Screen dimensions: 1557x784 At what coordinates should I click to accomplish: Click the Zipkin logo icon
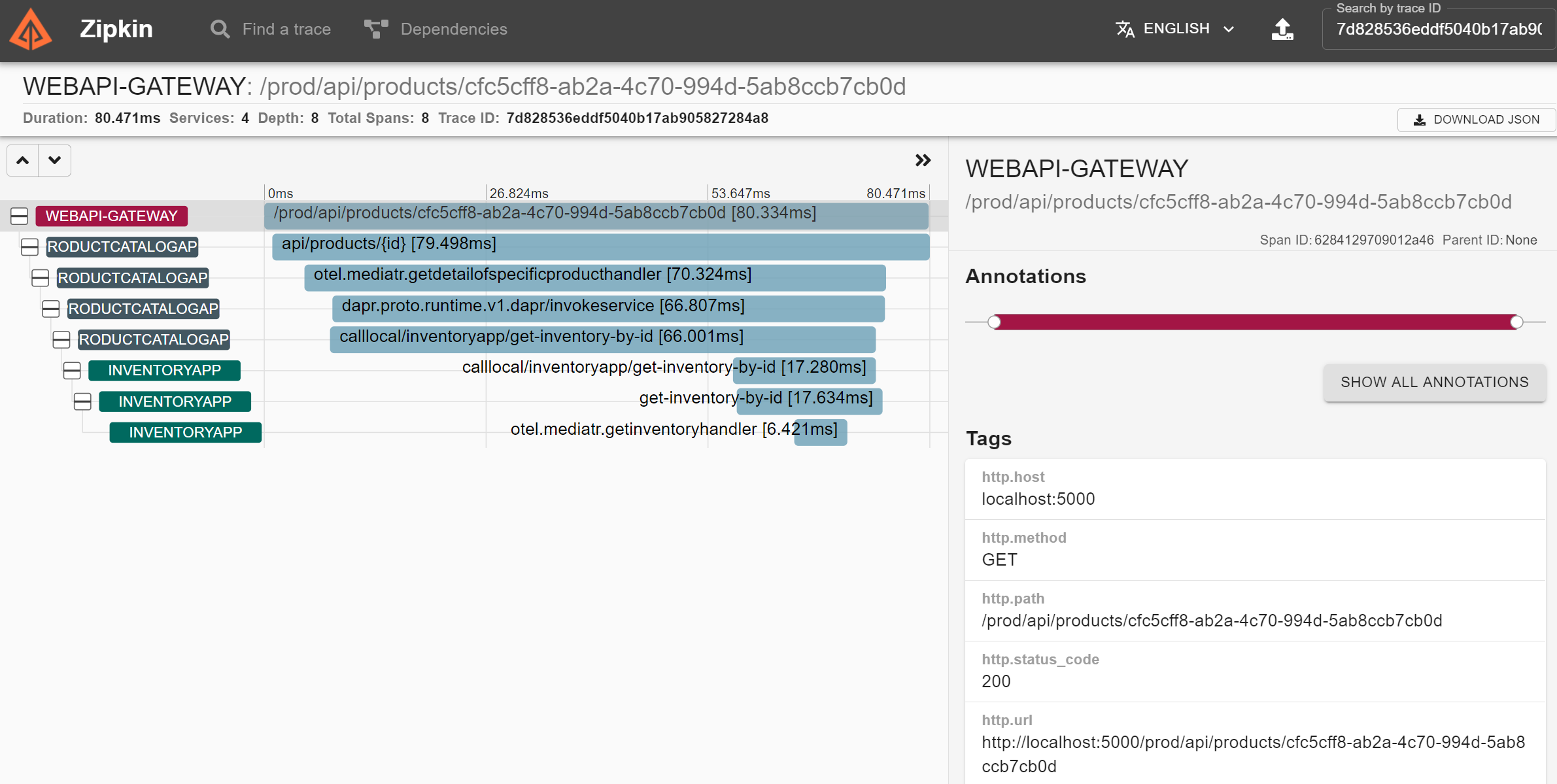point(31,29)
